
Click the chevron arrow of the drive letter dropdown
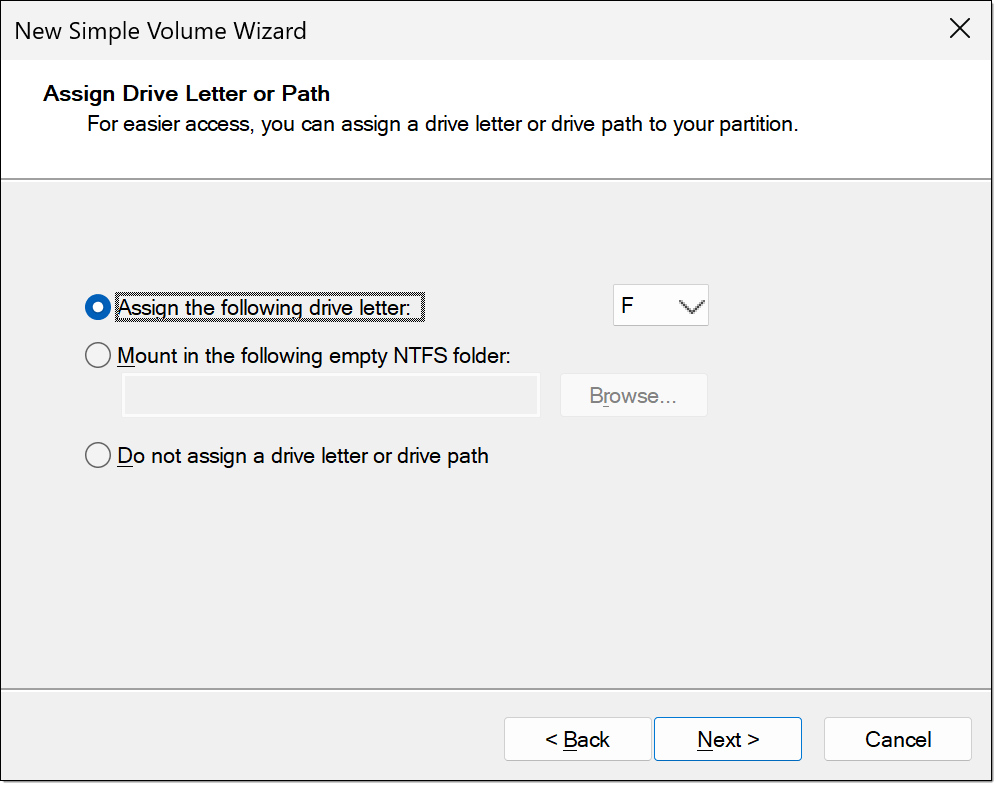692,307
